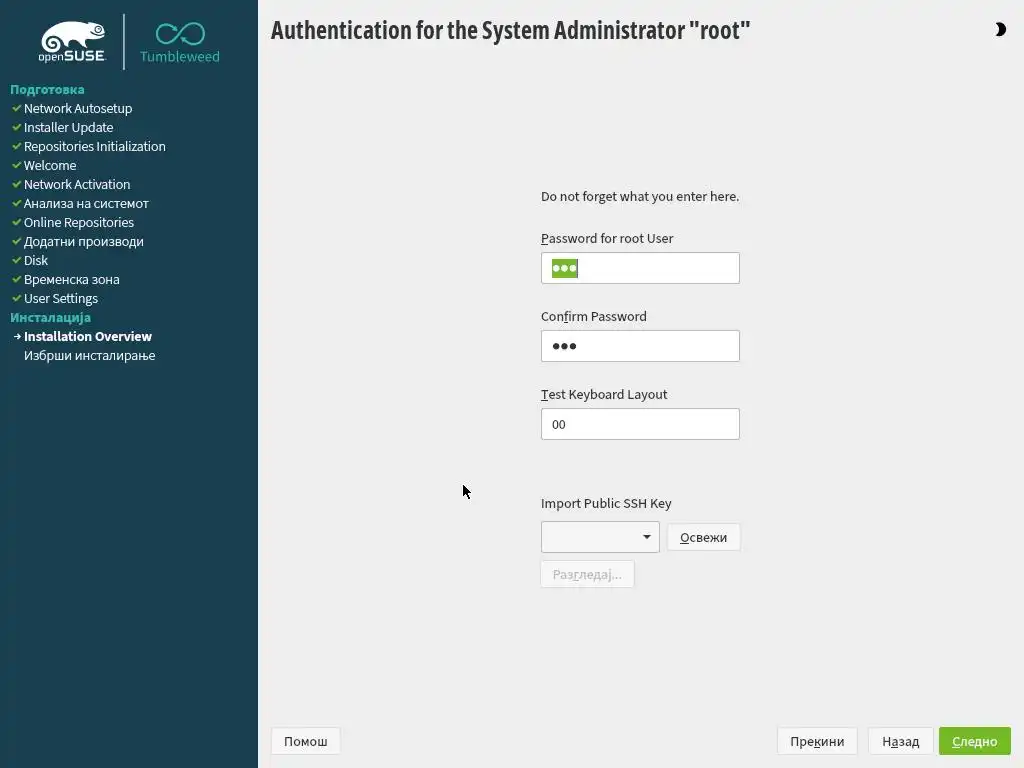Viewport: 1024px width, 768px height.
Task: Click the checkmark next to Disk
Action: point(16,260)
